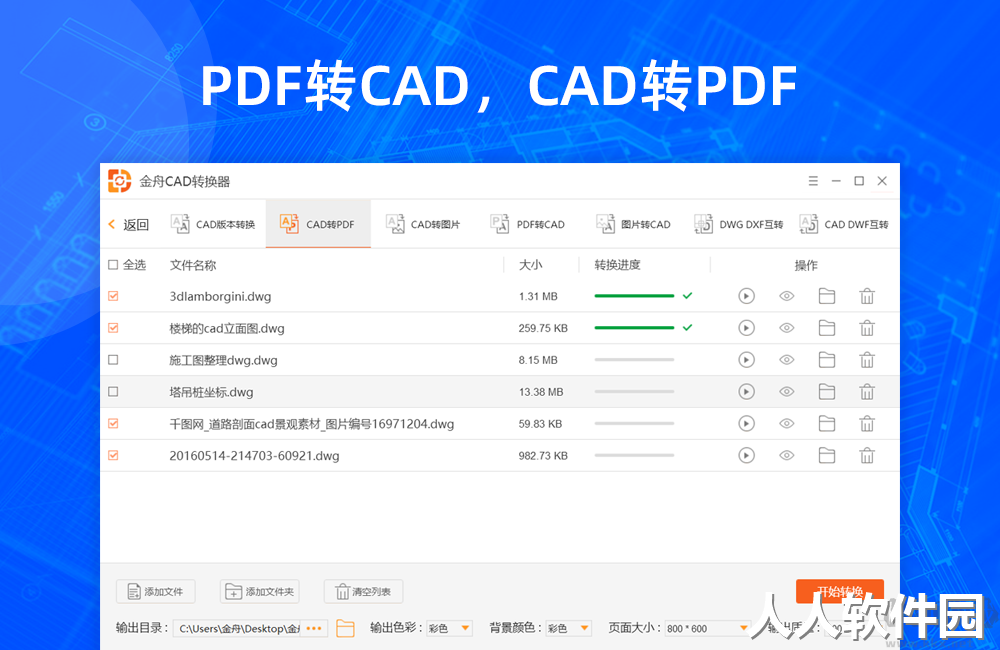The width and height of the screenshot is (1000, 650).
Task: Check the 施工图整理dwg.dwg checkbox
Action: [x=113, y=360]
